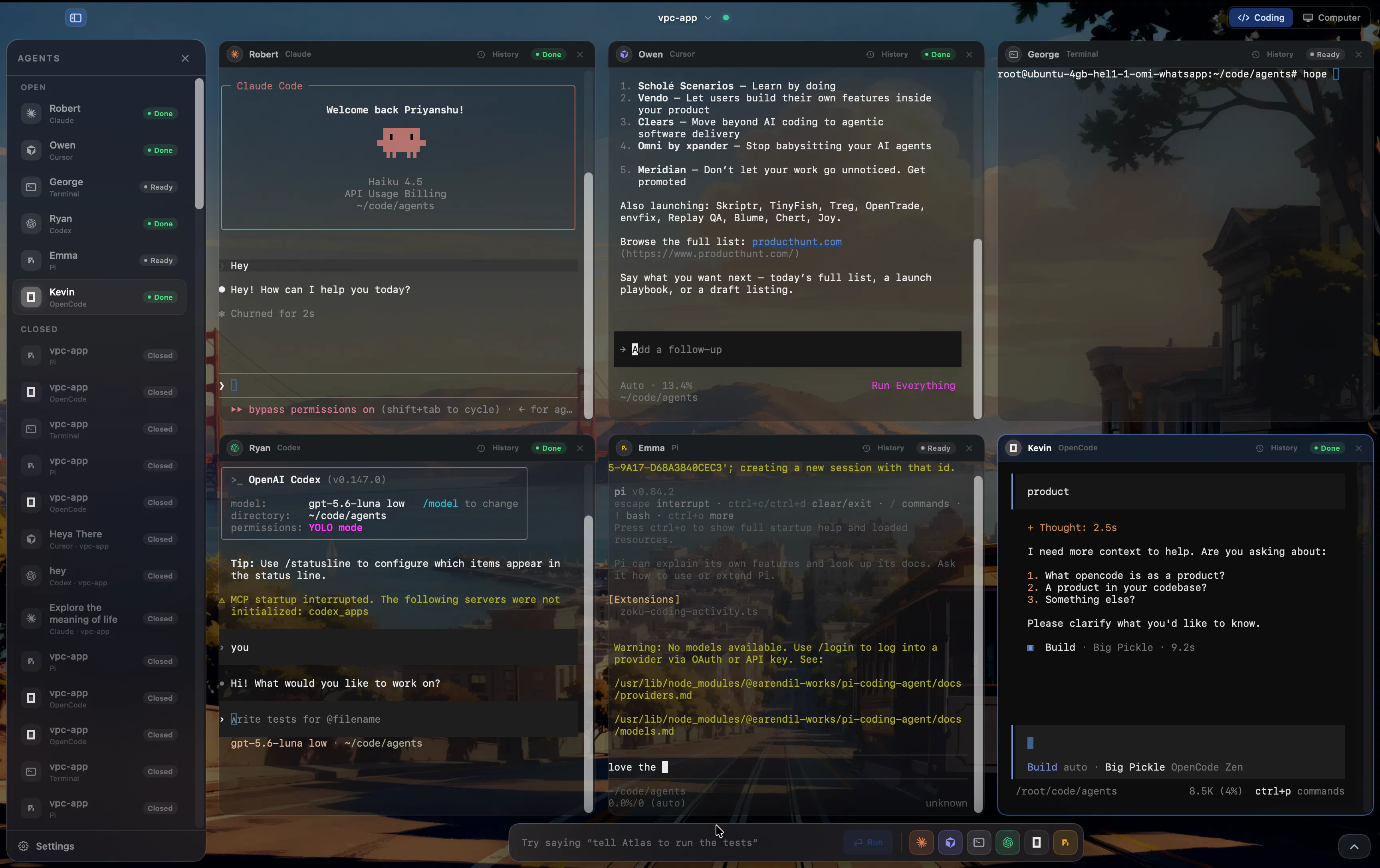Toggle the sidebar panel icon
1380x868 pixels.
[x=75, y=18]
